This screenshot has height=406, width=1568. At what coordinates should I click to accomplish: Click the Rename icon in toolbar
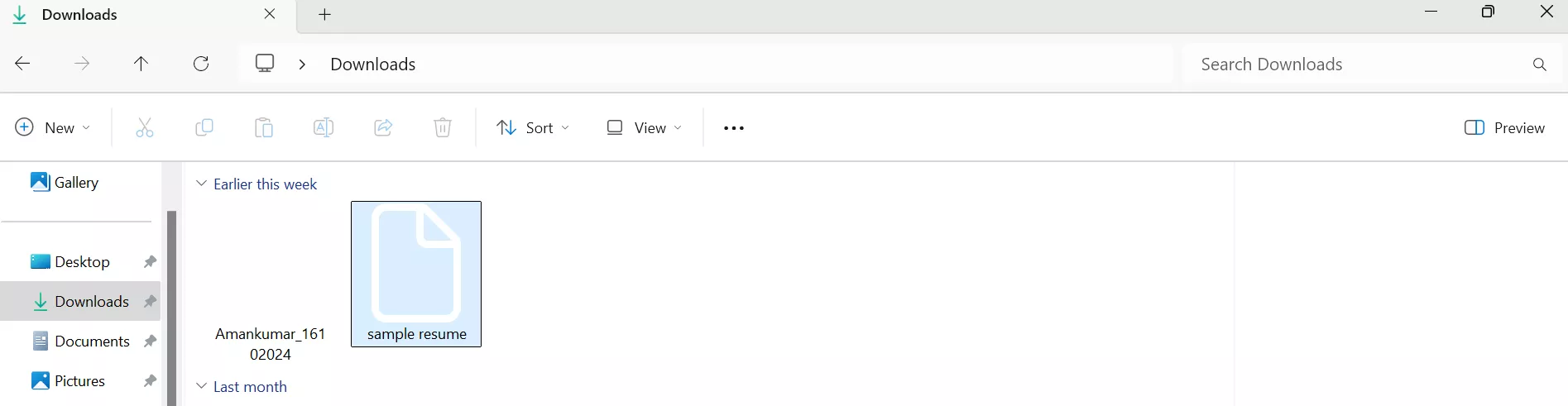(324, 127)
